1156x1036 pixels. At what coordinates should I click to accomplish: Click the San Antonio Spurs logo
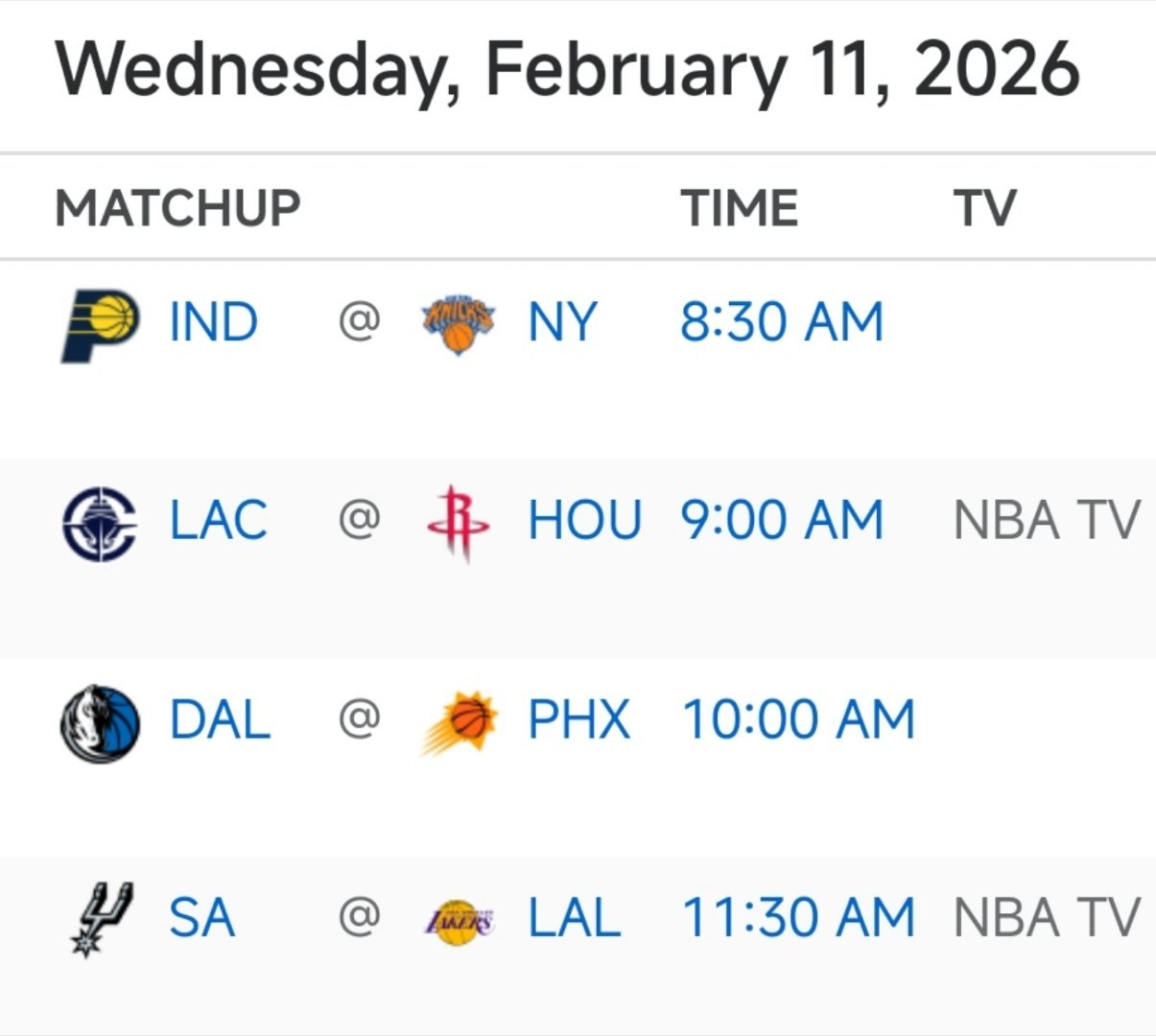[x=100, y=919]
